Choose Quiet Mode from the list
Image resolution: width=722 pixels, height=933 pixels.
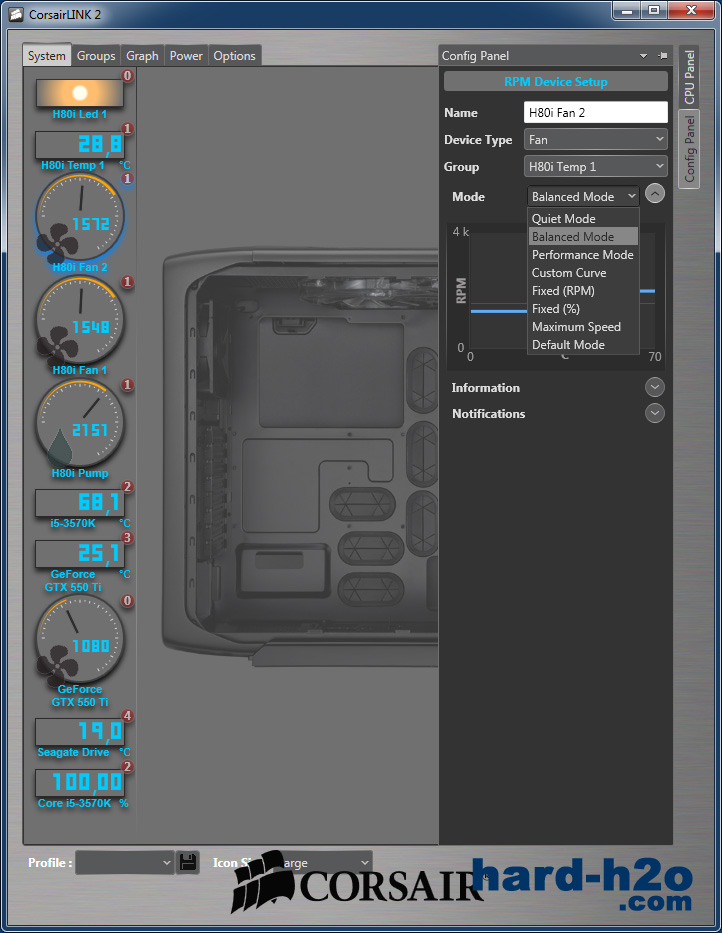(583, 218)
